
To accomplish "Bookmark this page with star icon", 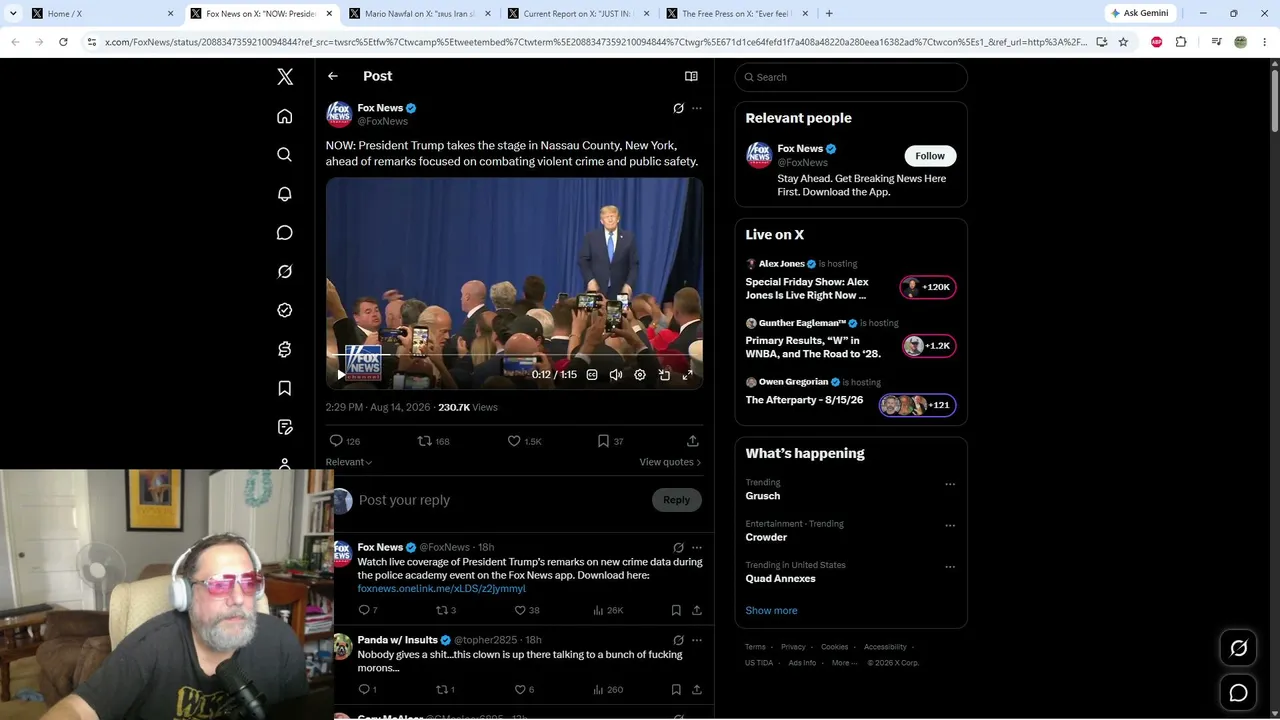I will click(x=1123, y=42).
